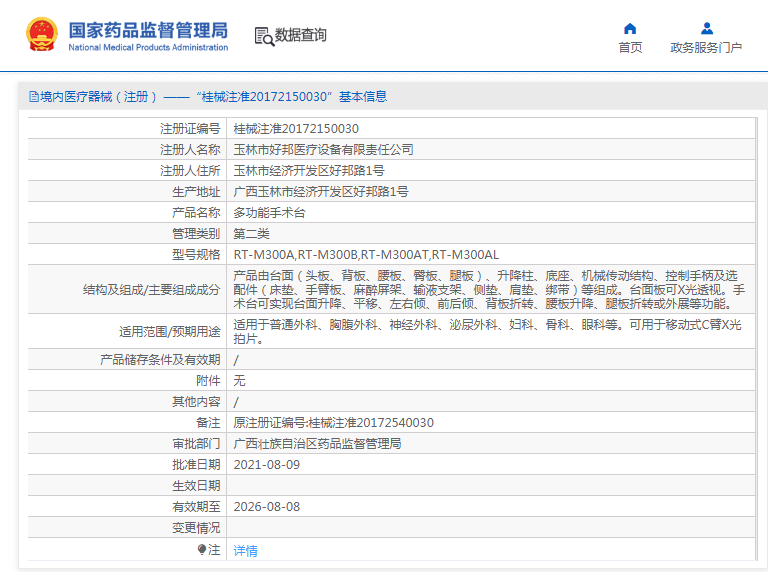768x572 pixels.
Task: Select the 适用于普通外科 usage text
Action: click(487, 332)
